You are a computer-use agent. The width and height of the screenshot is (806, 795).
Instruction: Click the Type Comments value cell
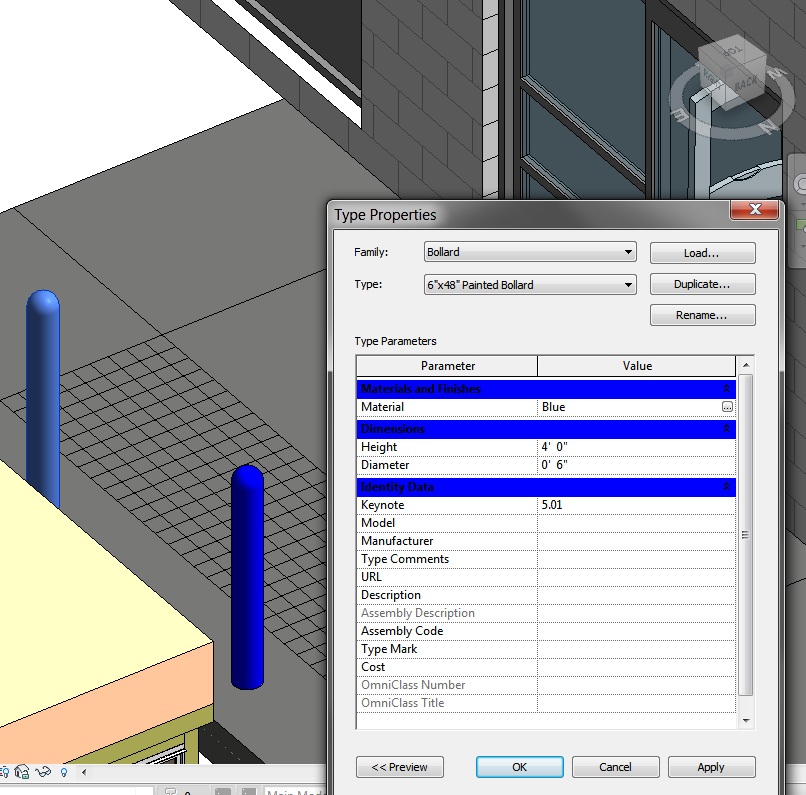tap(636, 559)
